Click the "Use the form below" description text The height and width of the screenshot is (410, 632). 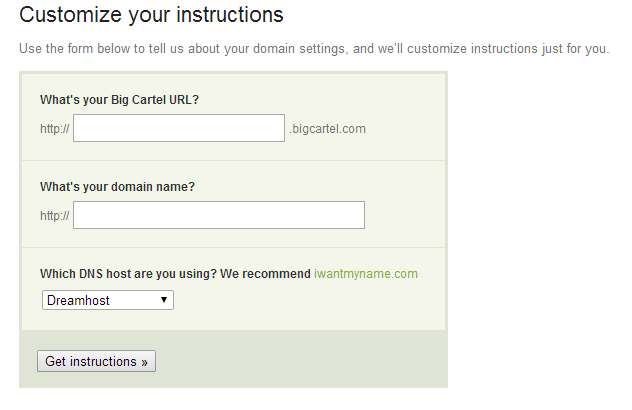tap(314, 49)
